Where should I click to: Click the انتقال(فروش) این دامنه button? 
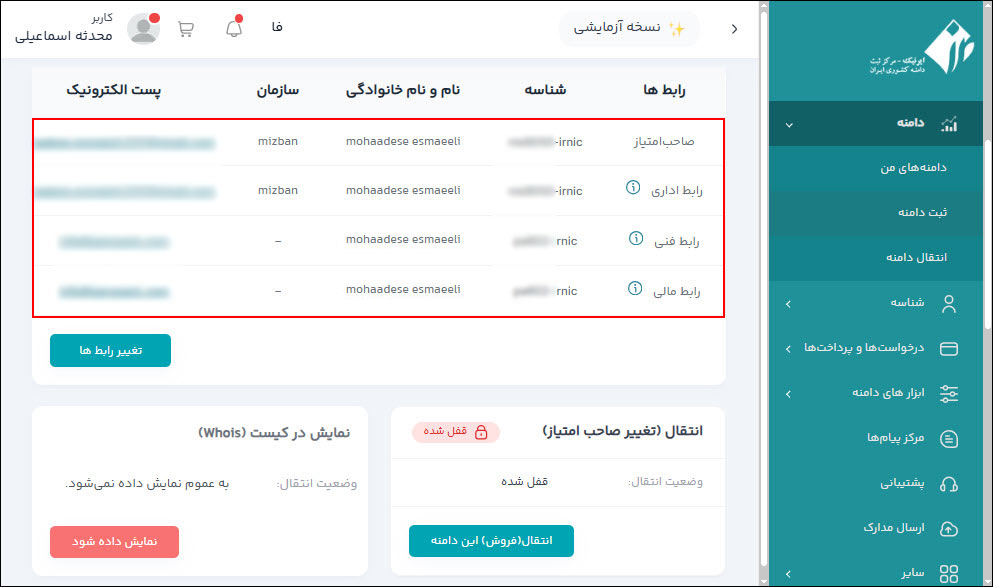click(x=491, y=540)
